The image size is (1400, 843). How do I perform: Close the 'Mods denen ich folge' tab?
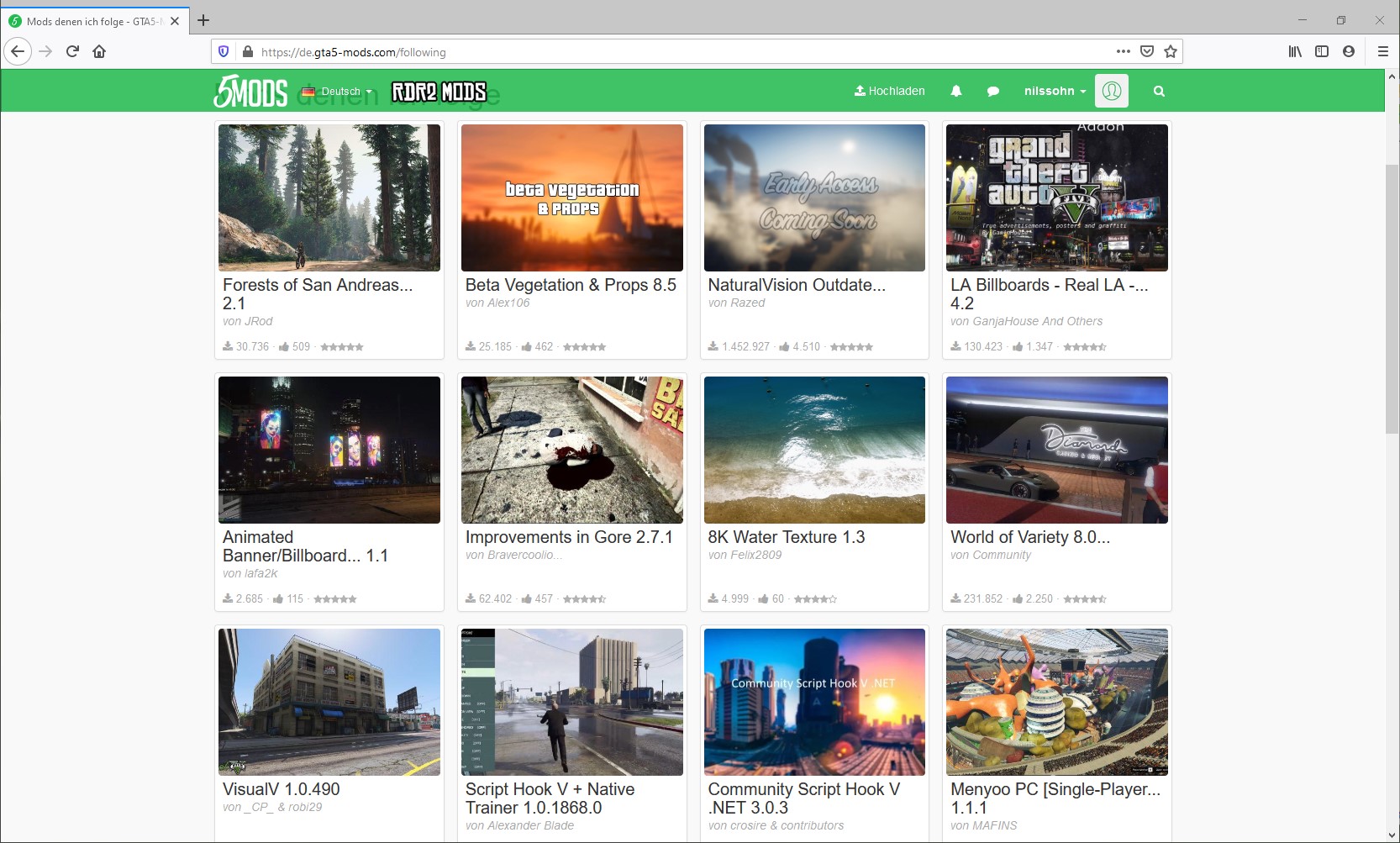coord(175,21)
